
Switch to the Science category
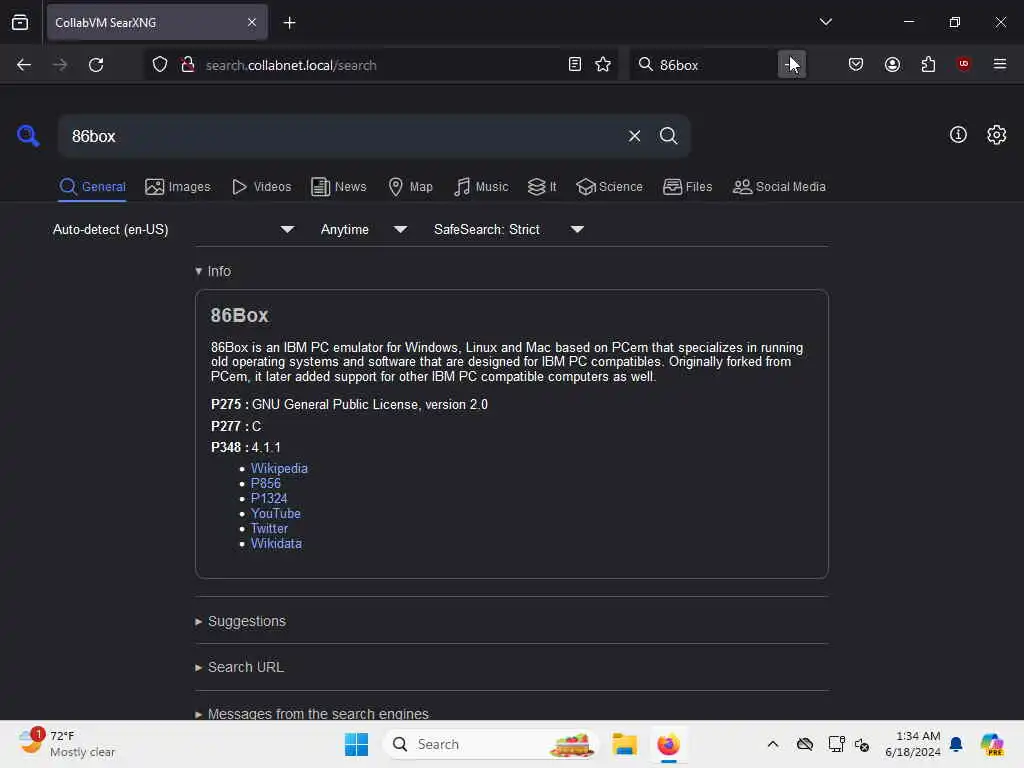point(609,187)
